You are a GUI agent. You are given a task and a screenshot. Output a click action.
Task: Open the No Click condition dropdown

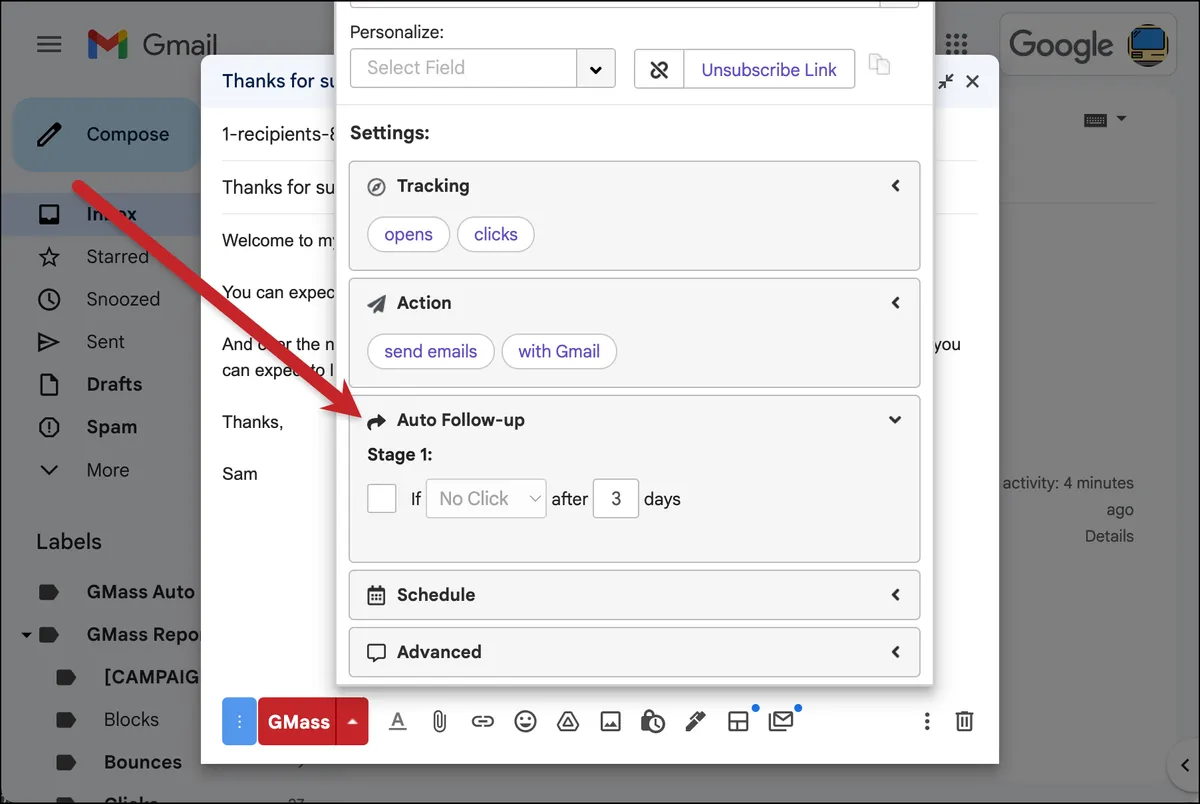486,498
